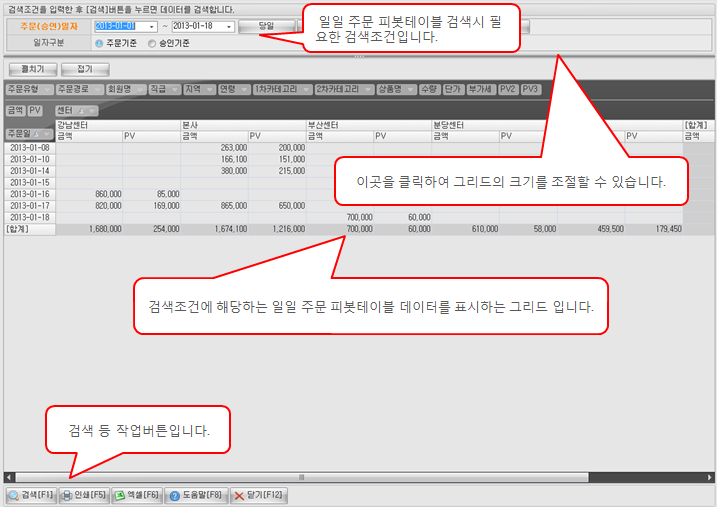717x507 pixels.
Task: Open the end date 2013-01-18 dropdown
Action: 229,27
